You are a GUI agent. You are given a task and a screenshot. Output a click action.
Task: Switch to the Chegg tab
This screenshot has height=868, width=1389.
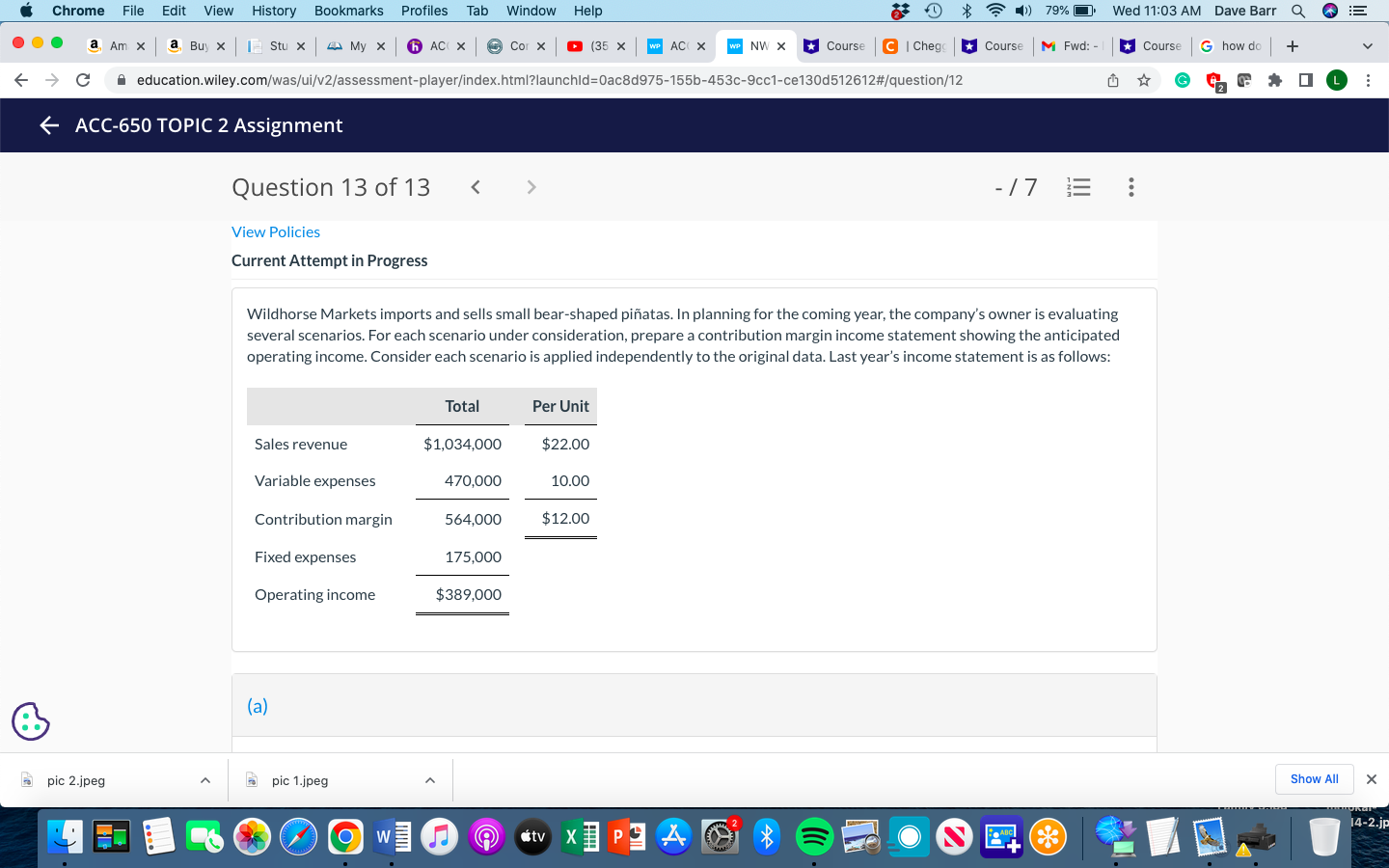click(x=913, y=45)
